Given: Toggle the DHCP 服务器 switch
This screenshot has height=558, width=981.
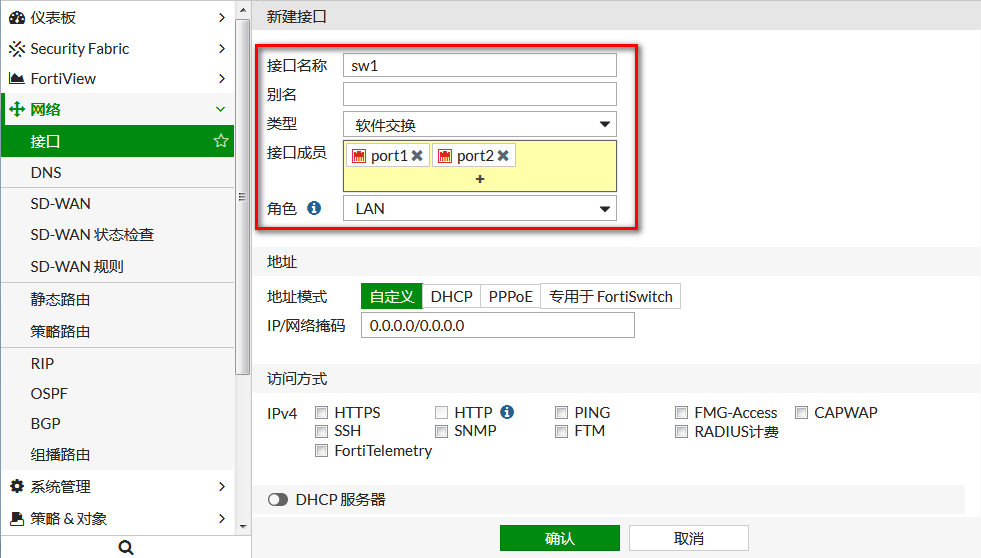Looking at the screenshot, I should [278, 499].
